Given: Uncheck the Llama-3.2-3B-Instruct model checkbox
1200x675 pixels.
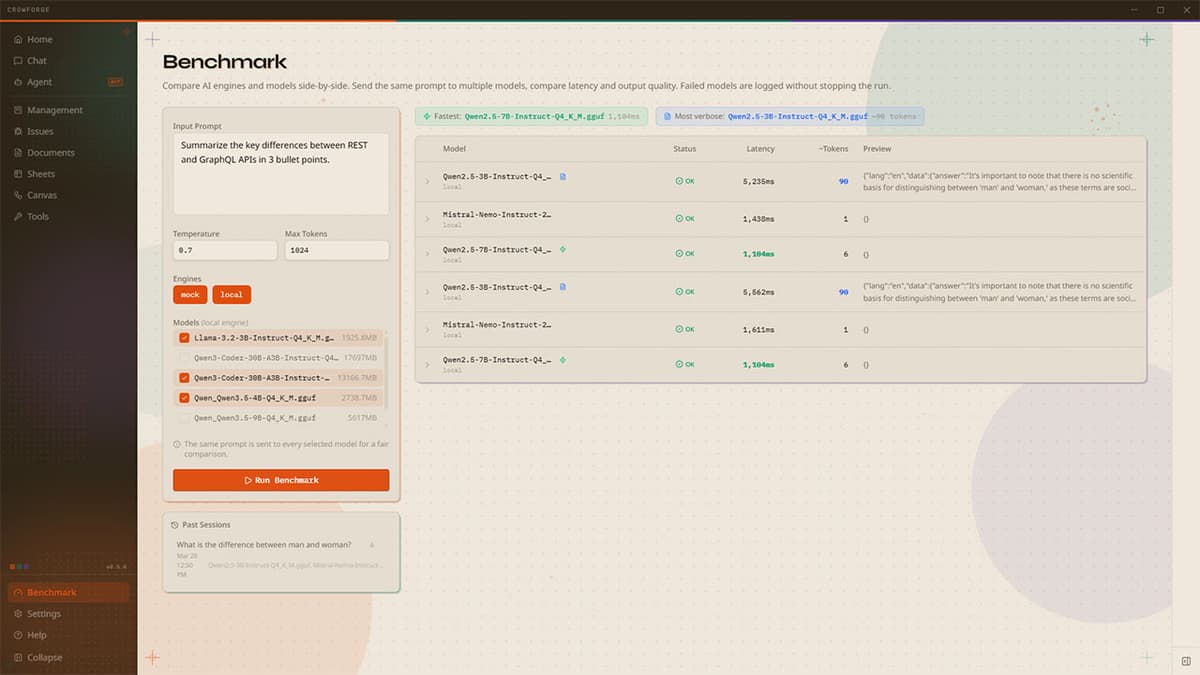Looking at the screenshot, I should pyautogui.click(x=184, y=338).
